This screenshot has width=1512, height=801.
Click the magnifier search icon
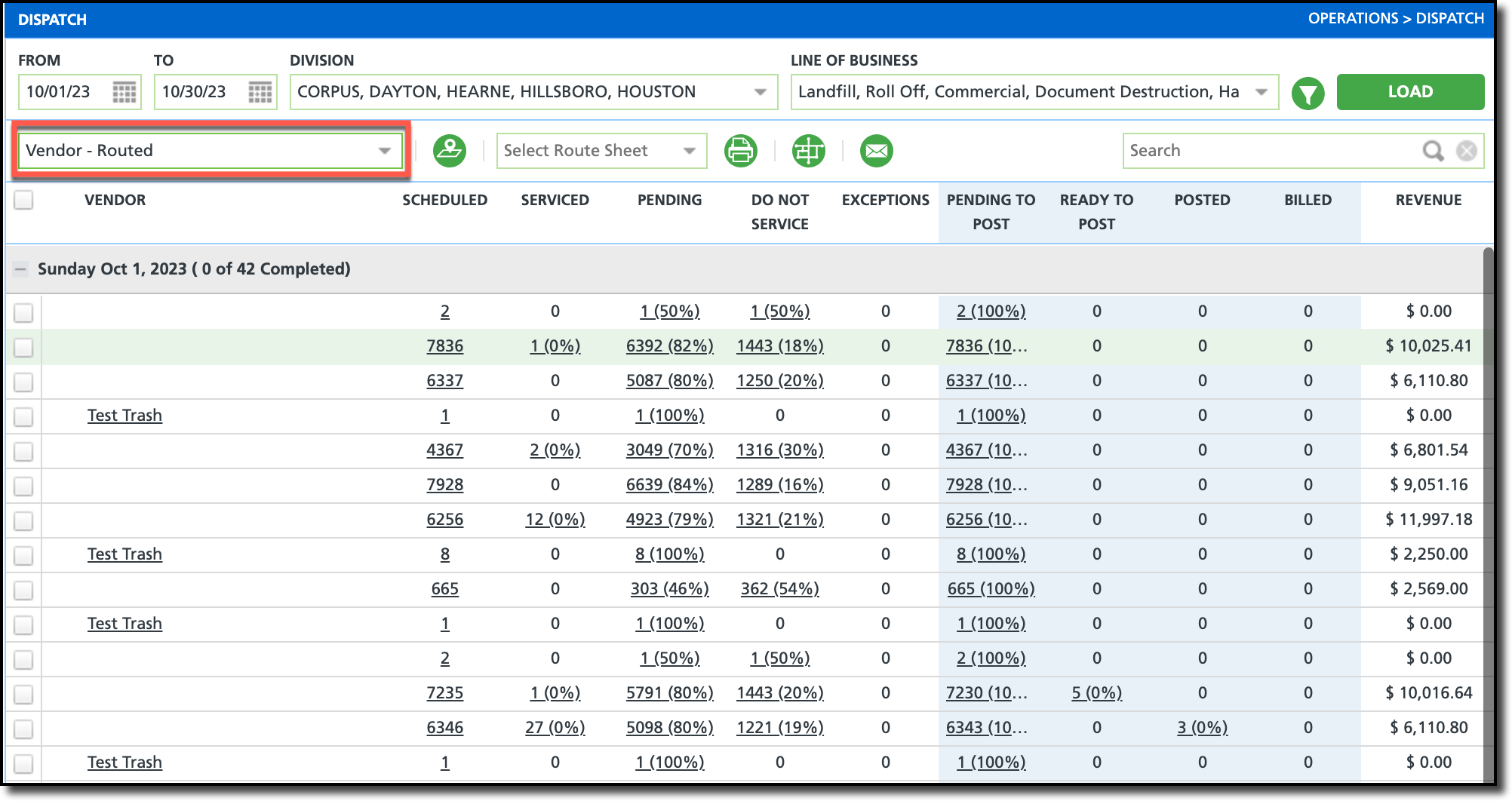tap(1432, 151)
